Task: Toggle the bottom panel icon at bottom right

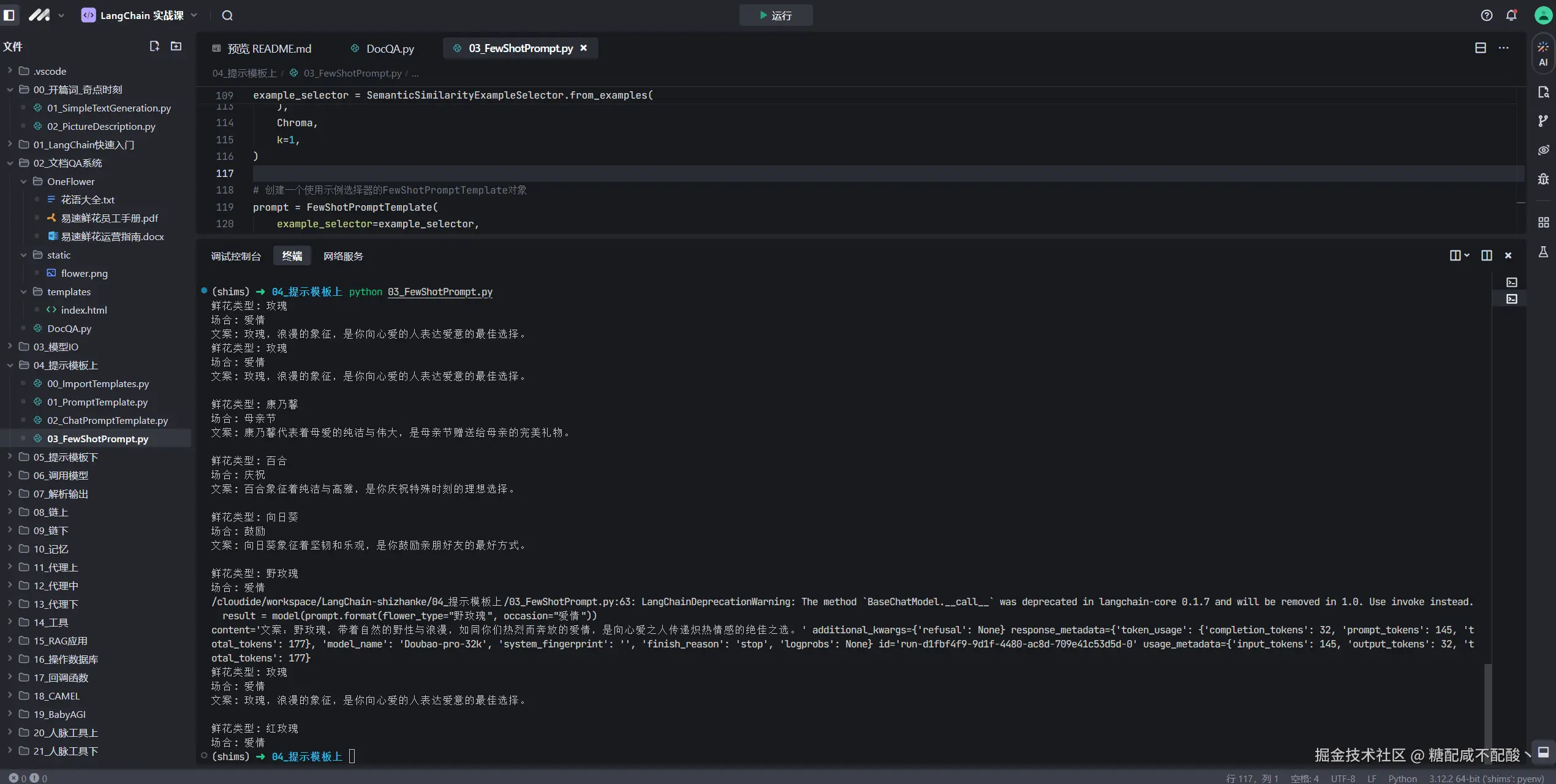Action: (x=1543, y=752)
